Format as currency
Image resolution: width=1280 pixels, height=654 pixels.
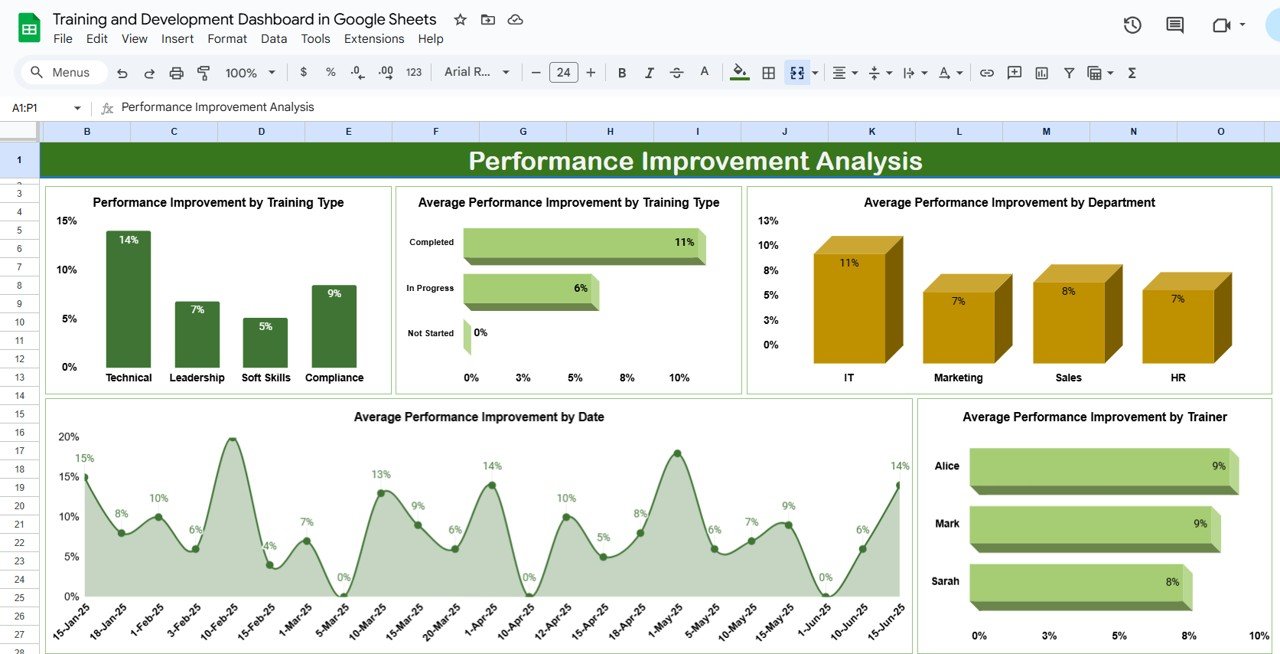[x=303, y=73]
